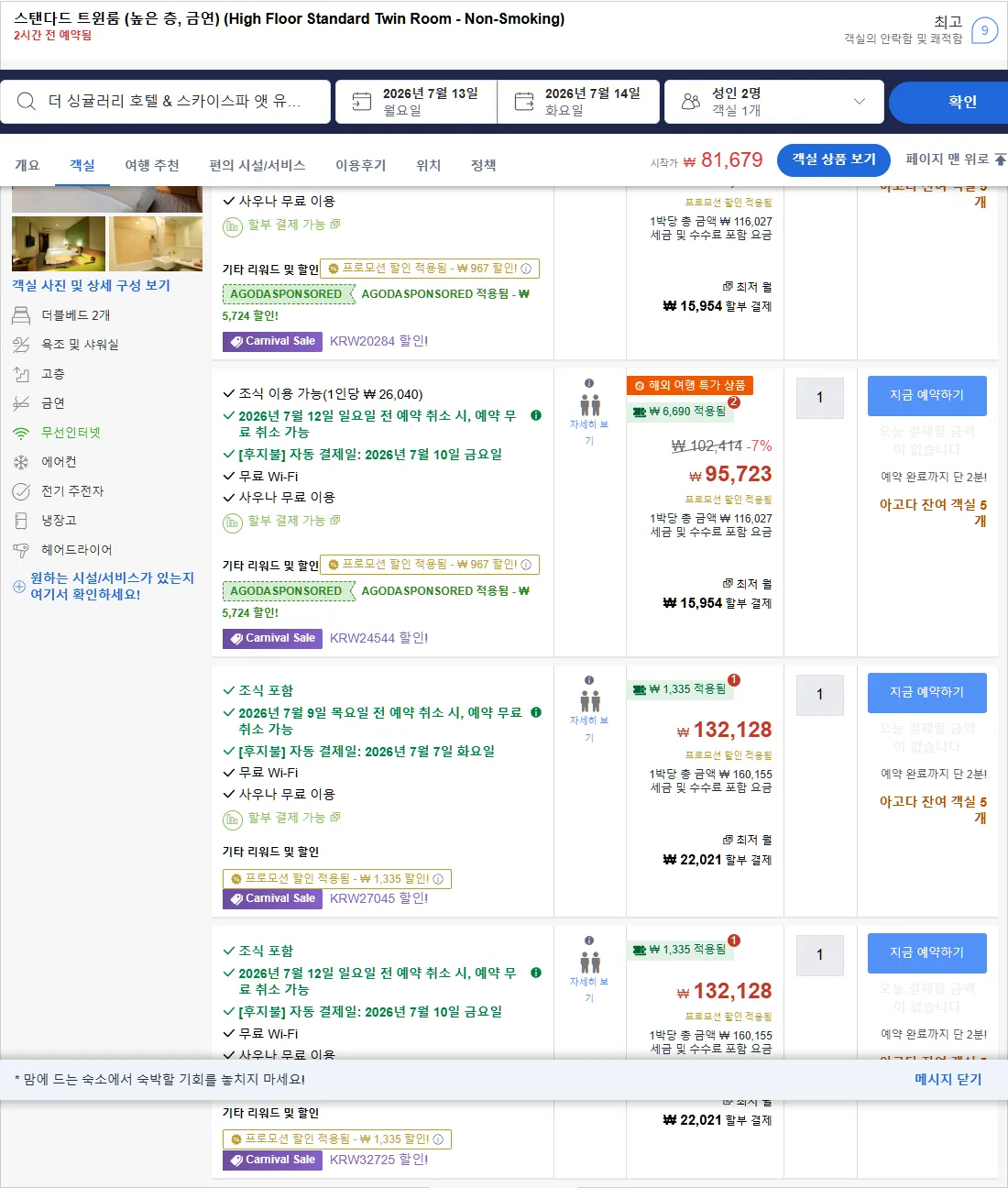Click info icon beside 7월 9일 free cancellation

click(x=536, y=712)
